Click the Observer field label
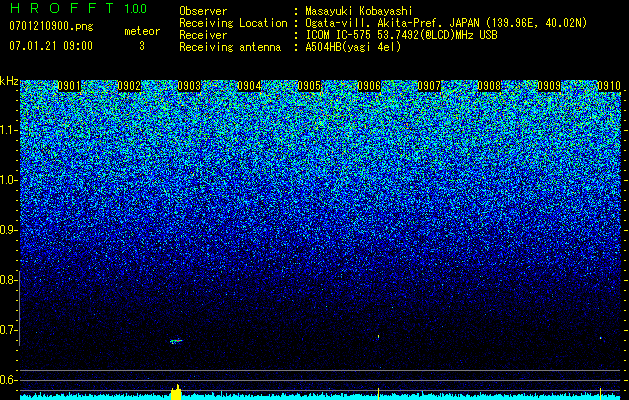 click(203, 11)
